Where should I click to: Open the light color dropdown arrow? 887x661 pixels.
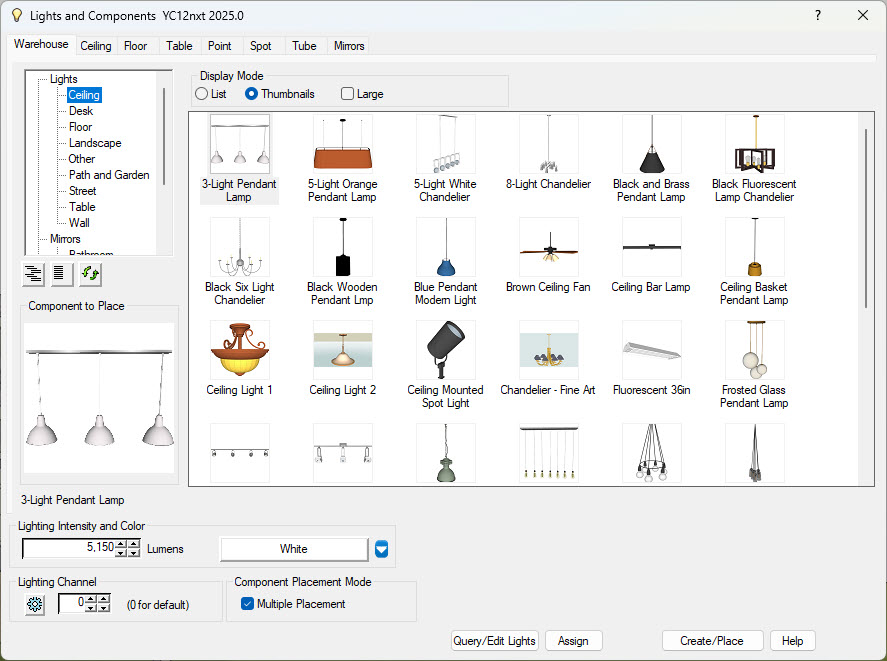point(381,549)
